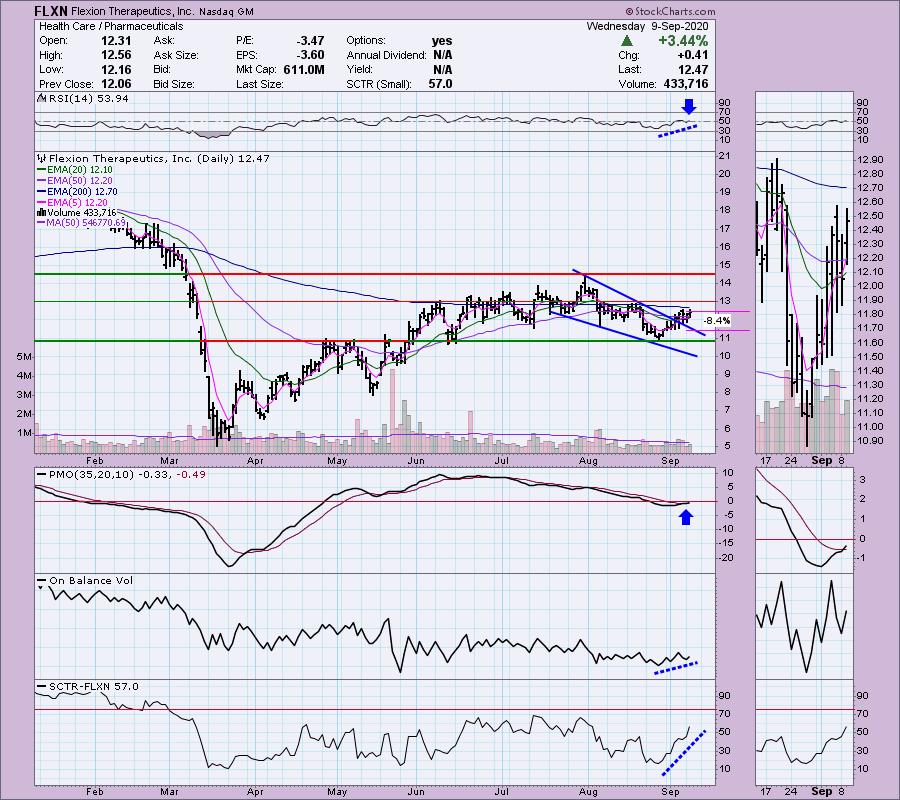The width and height of the screenshot is (900, 800).
Task: Click the Last Size label
Action: [259, 84]
